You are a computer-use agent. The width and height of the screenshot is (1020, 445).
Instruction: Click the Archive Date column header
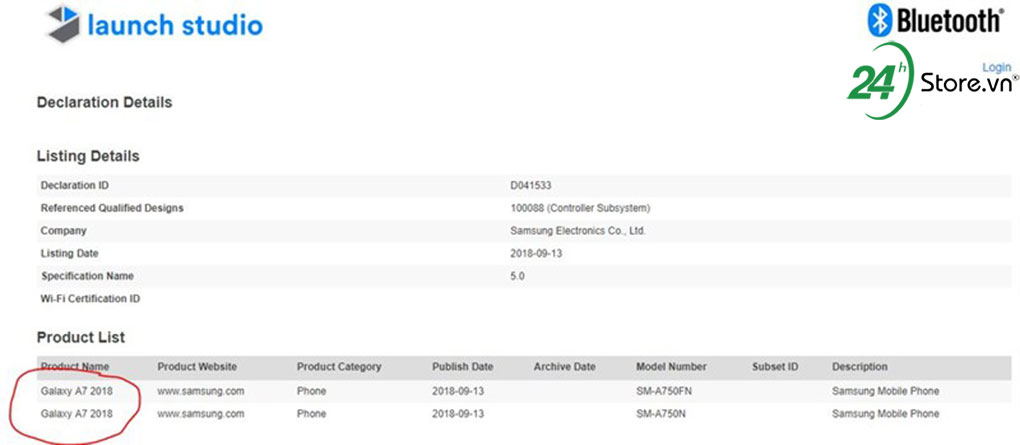click(x=564, y=367)
